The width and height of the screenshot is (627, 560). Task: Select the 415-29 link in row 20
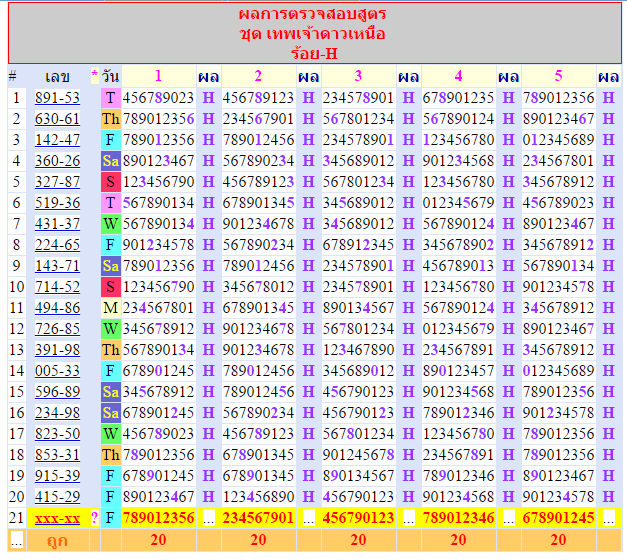click(x=57, y=497)
